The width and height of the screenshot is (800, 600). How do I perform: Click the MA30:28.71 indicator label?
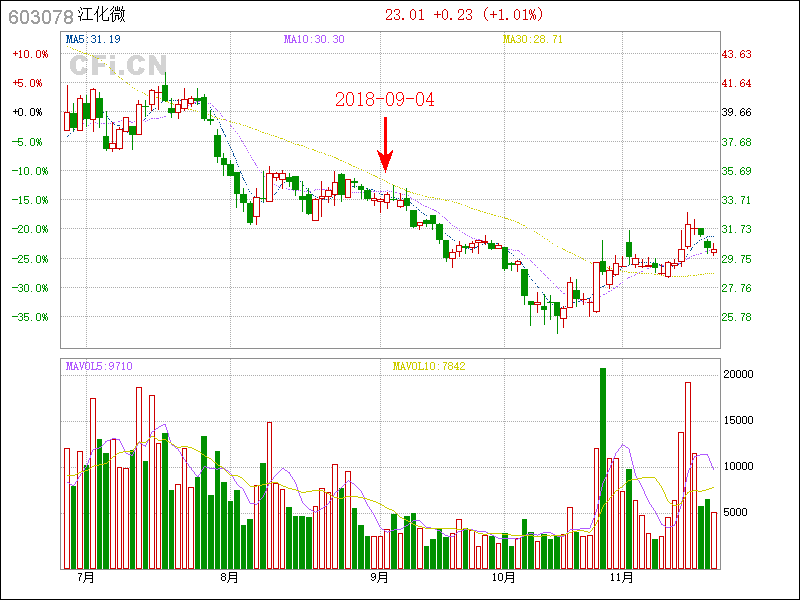point(533,39)
